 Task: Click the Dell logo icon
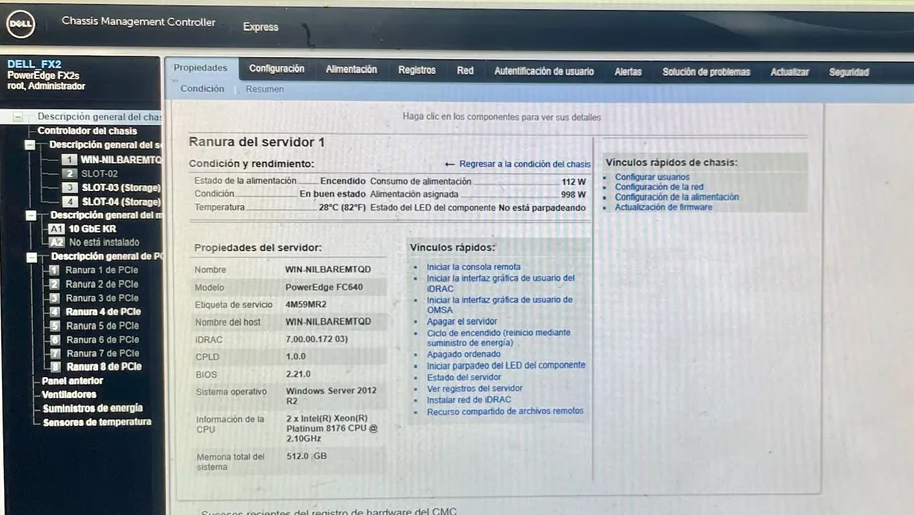(20, 25)
